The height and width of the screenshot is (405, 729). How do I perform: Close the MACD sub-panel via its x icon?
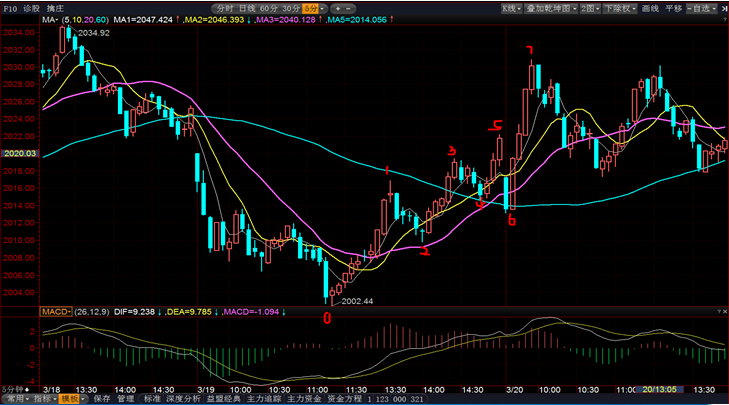tap(724, 311)
